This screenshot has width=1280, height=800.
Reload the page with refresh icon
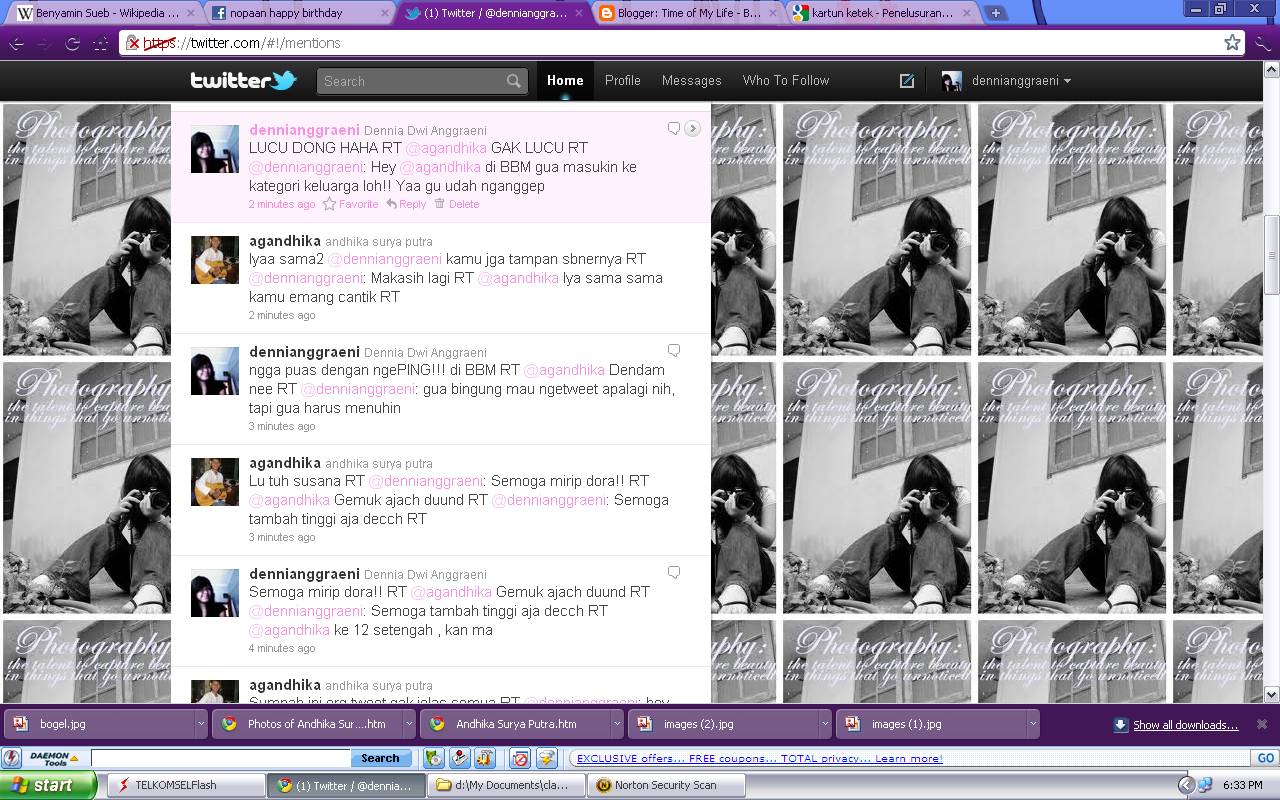tap(72, 43)
